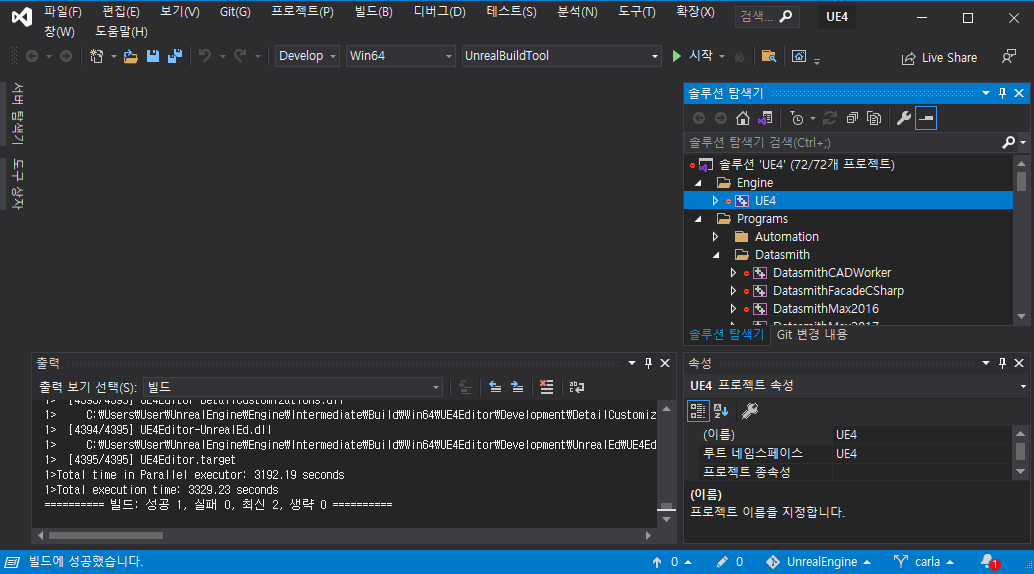Select the solution 'UE4' root node
Image resolution: width=1034 pixels, height=574 pixels.
[806, 164]
